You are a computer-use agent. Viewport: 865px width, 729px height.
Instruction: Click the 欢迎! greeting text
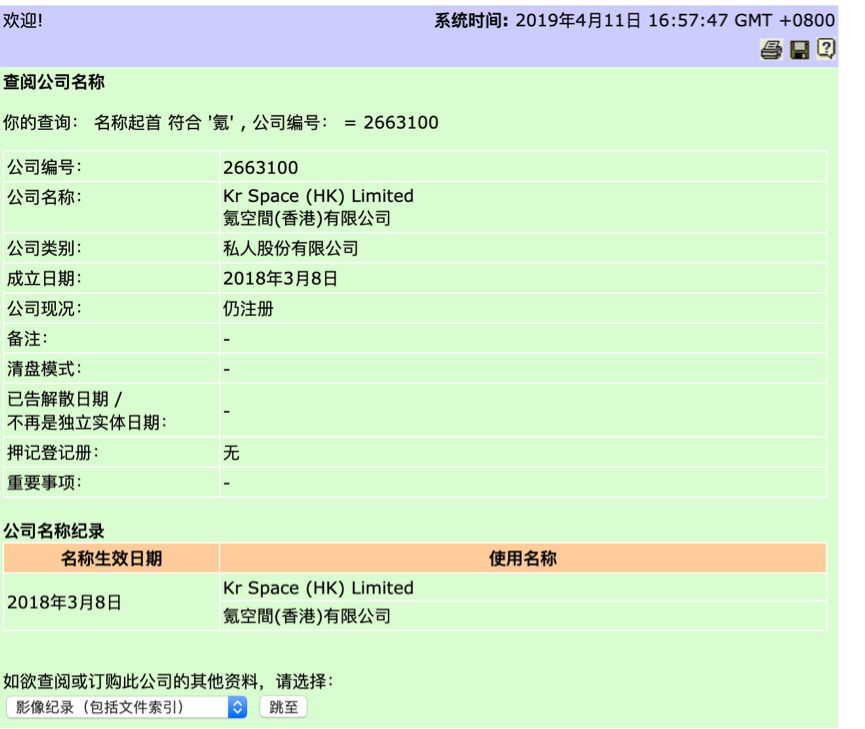23,20
